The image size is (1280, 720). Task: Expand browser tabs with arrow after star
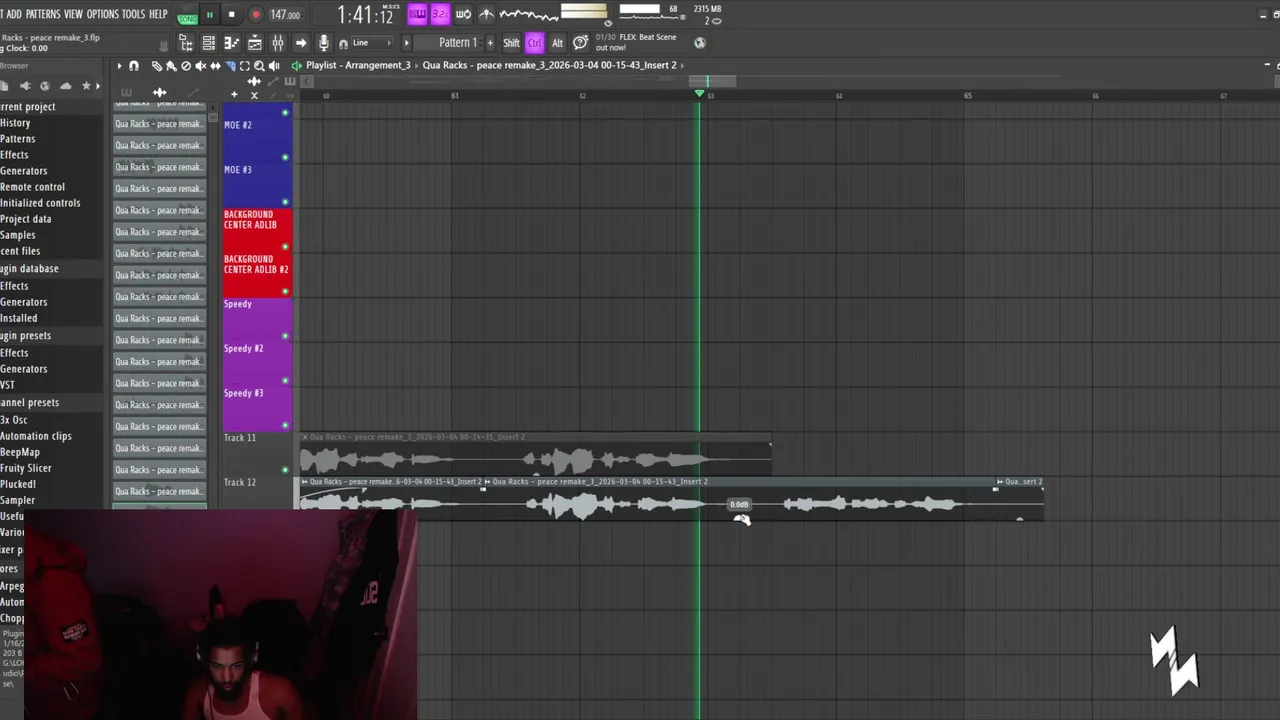[x=99, y=86]
